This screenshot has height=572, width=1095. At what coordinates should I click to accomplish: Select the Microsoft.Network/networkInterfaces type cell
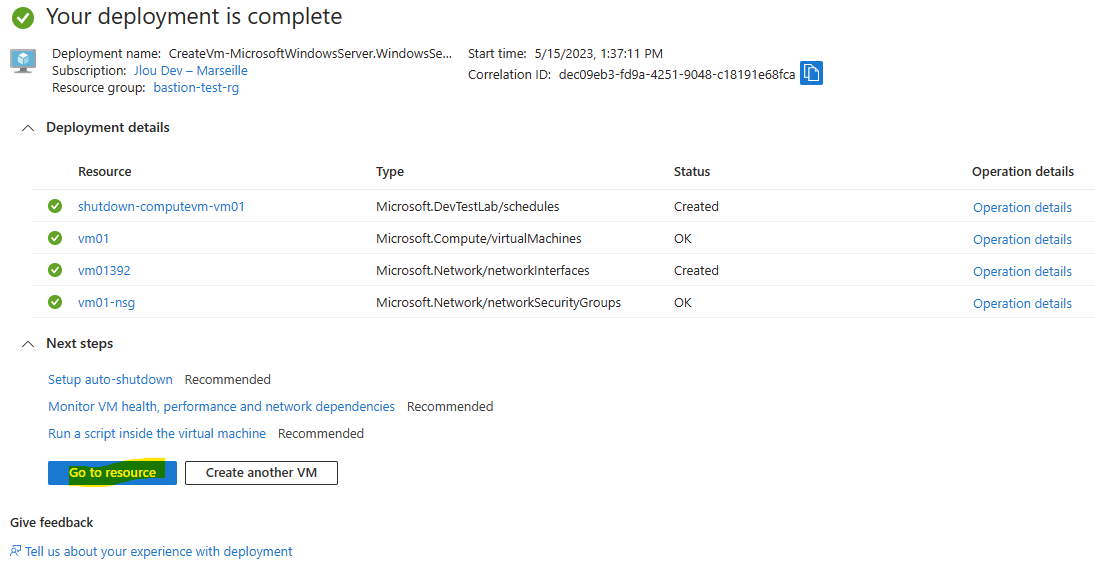point(483,271)
